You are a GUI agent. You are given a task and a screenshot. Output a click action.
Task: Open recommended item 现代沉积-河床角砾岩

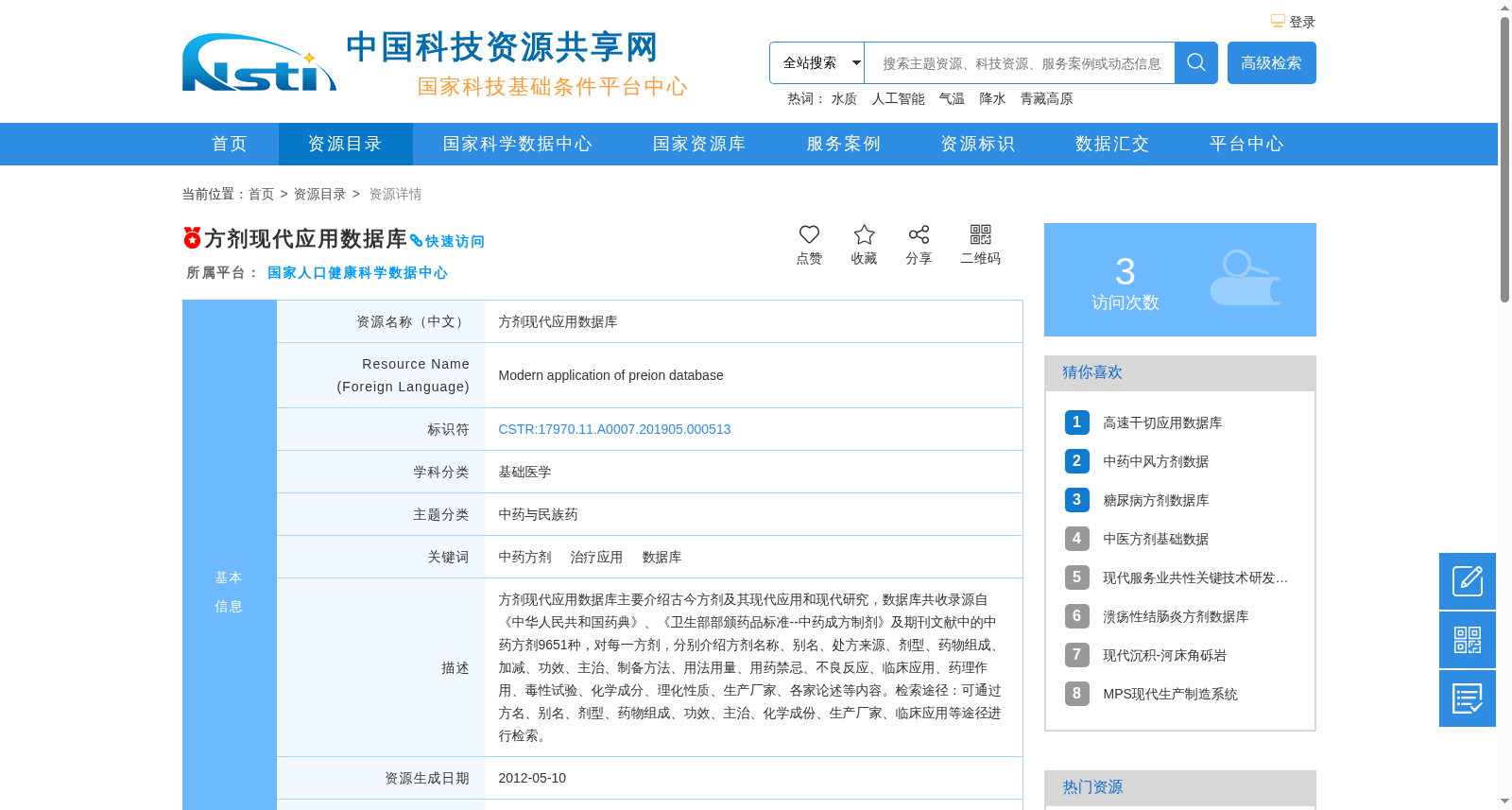(1164, 655)
